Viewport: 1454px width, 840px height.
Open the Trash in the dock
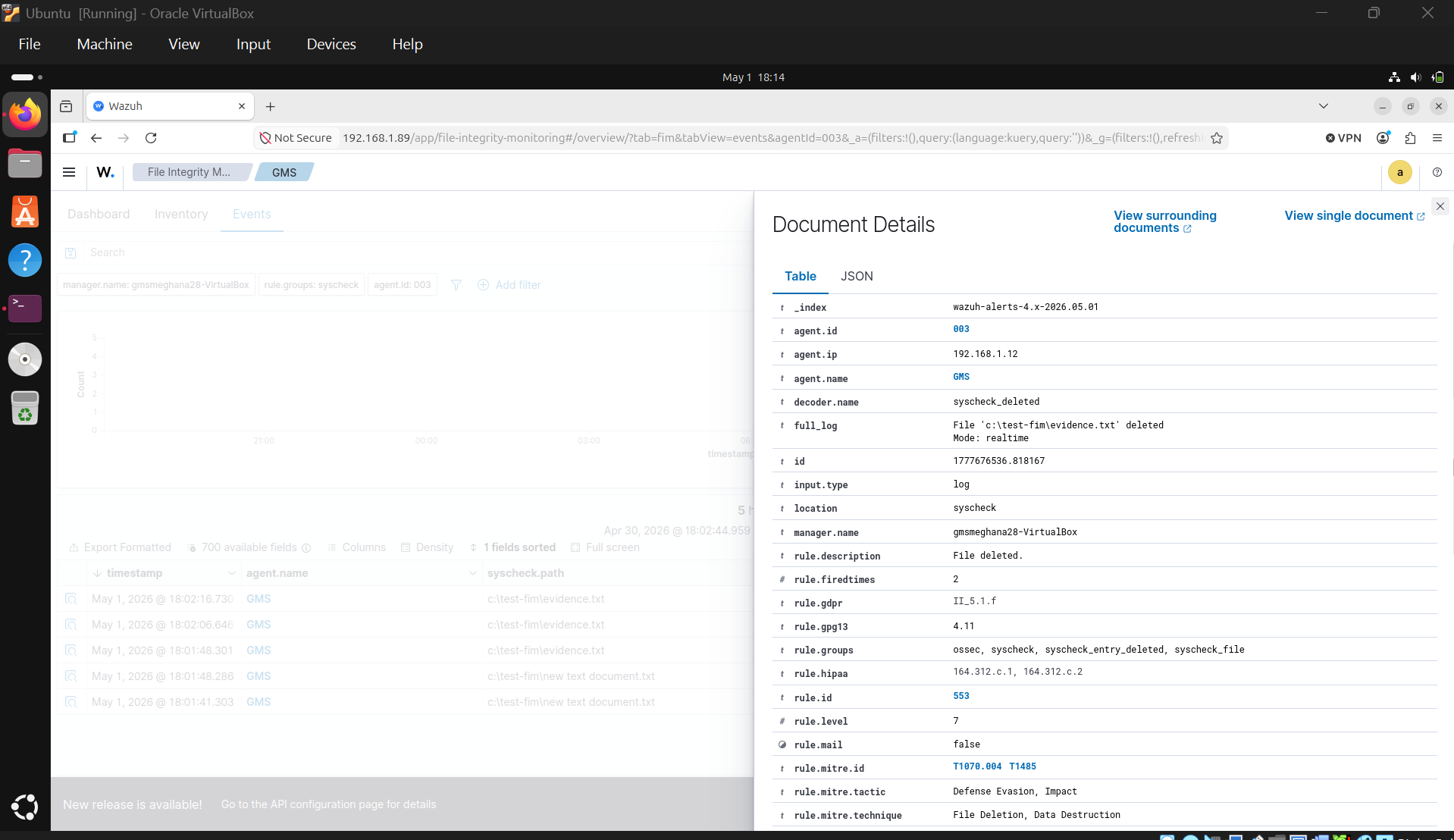pos(25,408)
